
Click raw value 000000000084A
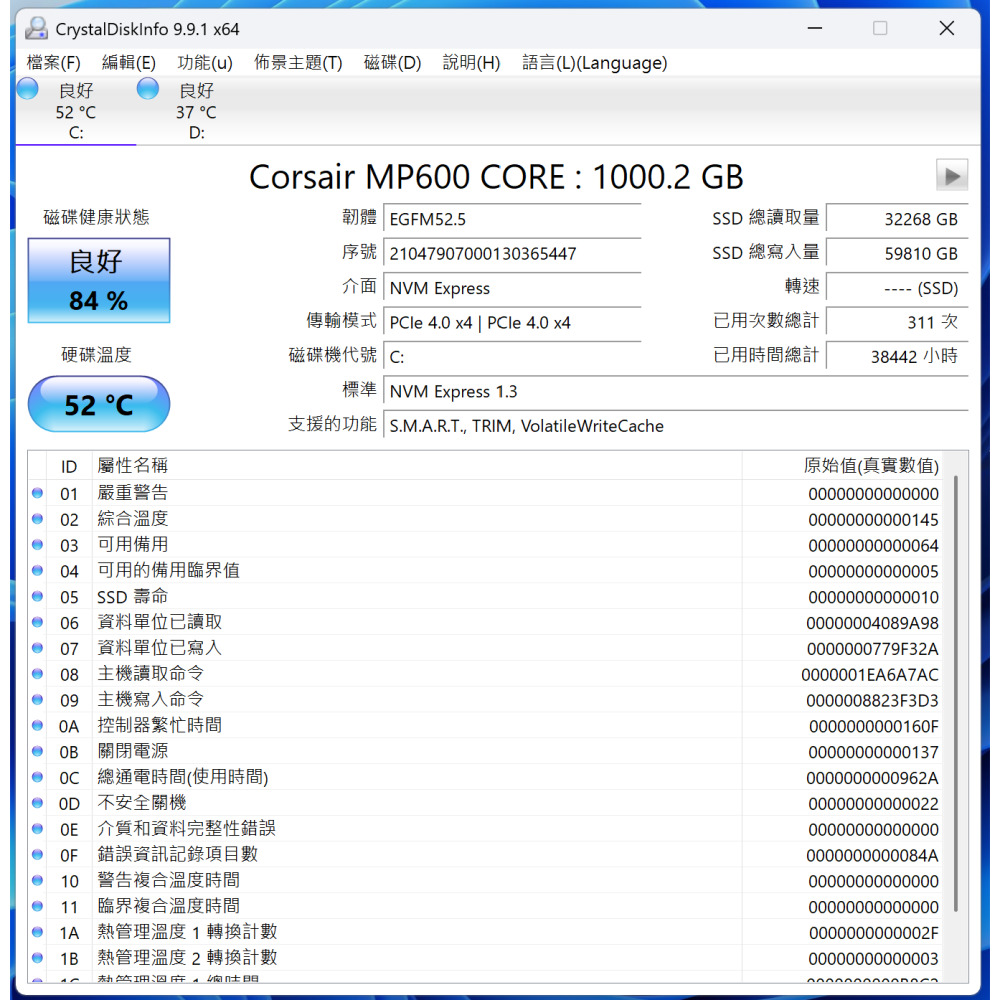[872, 855]
